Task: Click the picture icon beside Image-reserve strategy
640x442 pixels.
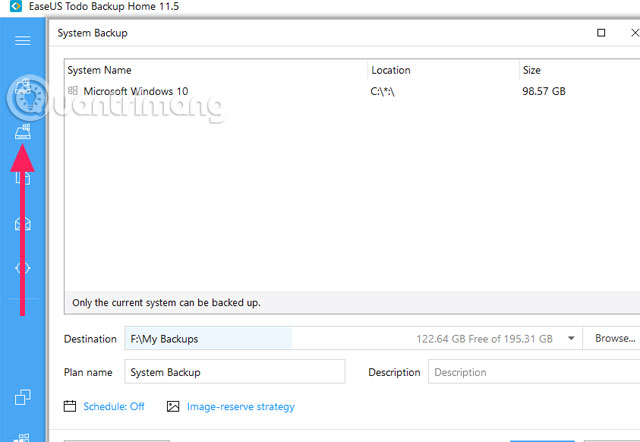Action: pos(173,406)
